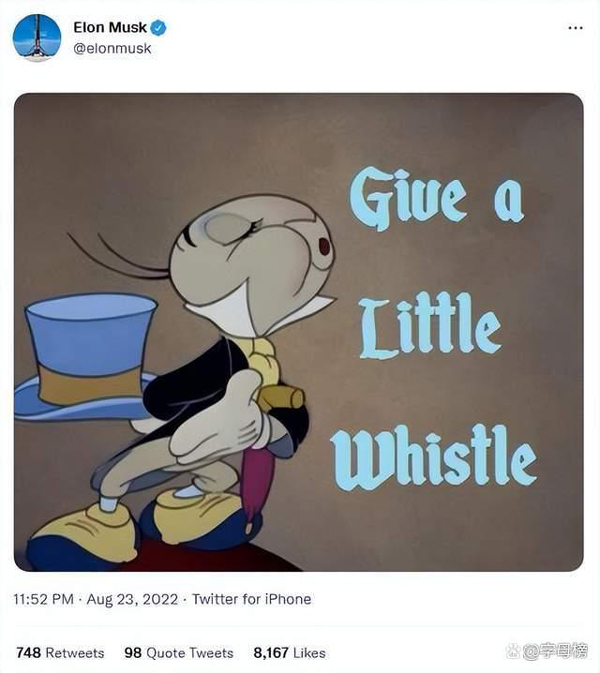View the 748 Retweets list
600x673 pixels.
[60, 653]
